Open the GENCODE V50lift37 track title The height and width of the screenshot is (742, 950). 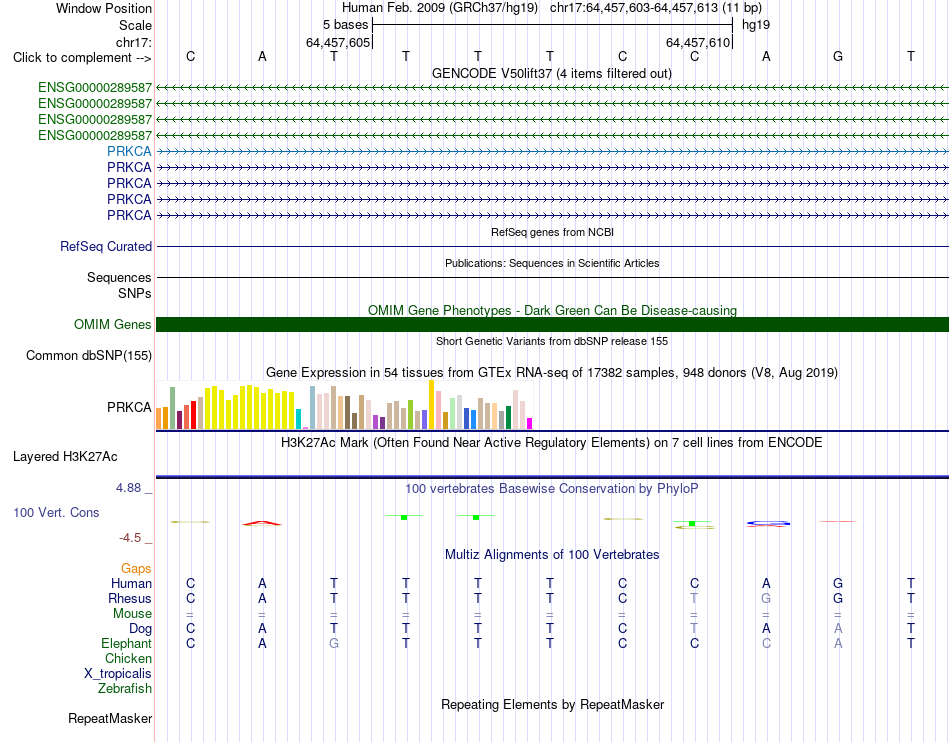point(552,73)
